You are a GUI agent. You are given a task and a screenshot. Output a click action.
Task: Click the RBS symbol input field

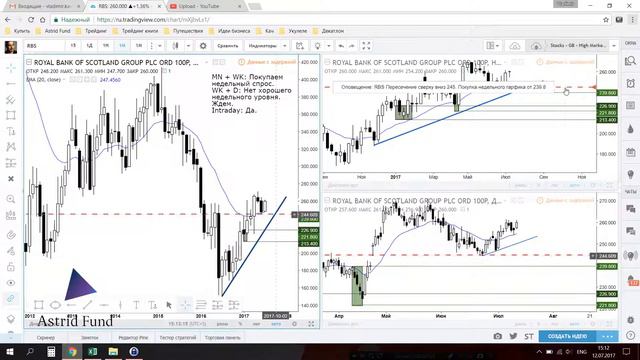pyautogui.click(x=44, y=46)
